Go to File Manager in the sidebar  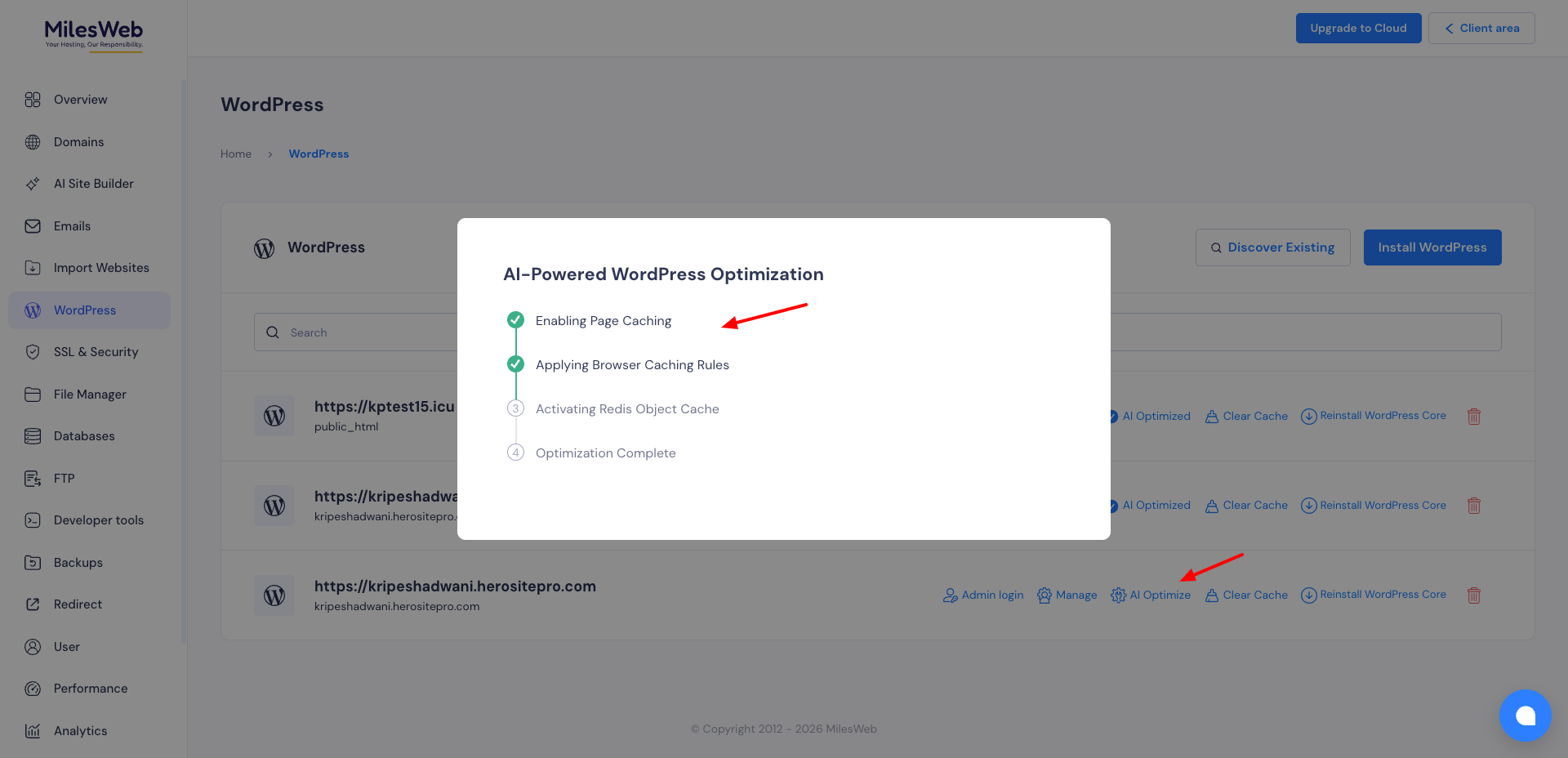(x=89, y=395)
